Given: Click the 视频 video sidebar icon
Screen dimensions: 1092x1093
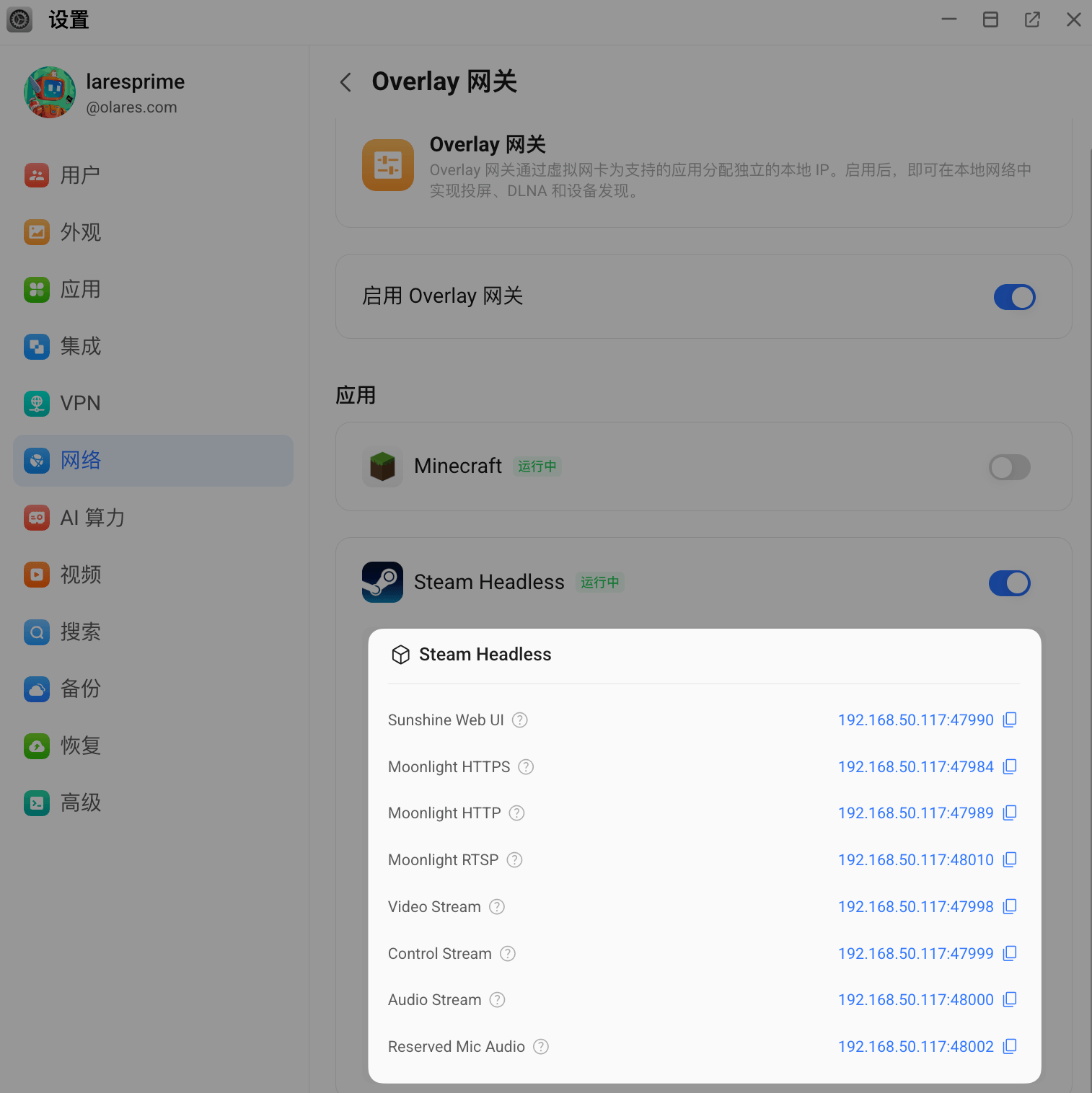Looking at the screenshot, I should point(37,575).
